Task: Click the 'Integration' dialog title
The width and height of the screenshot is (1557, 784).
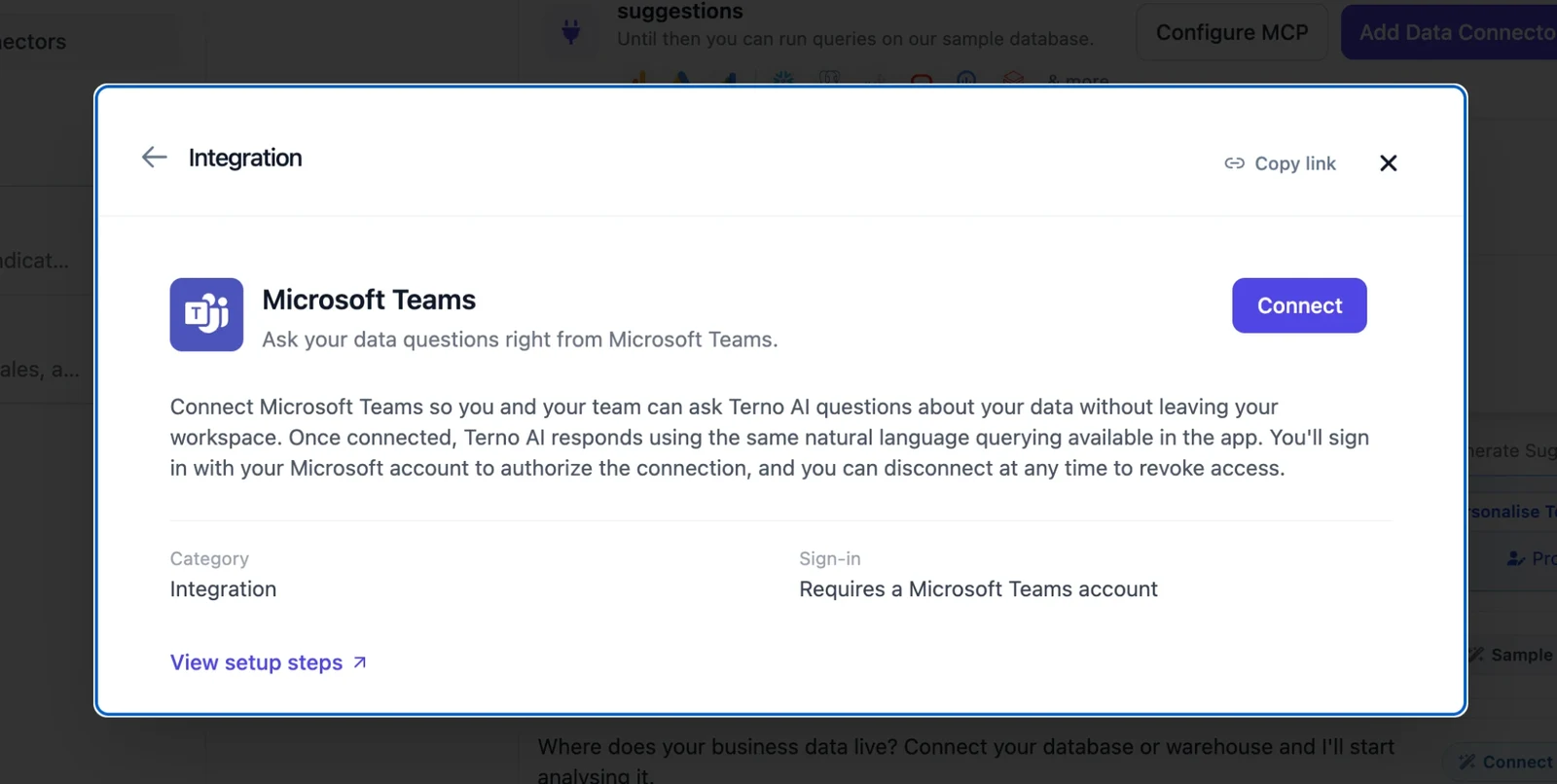Action: [245, 158]
